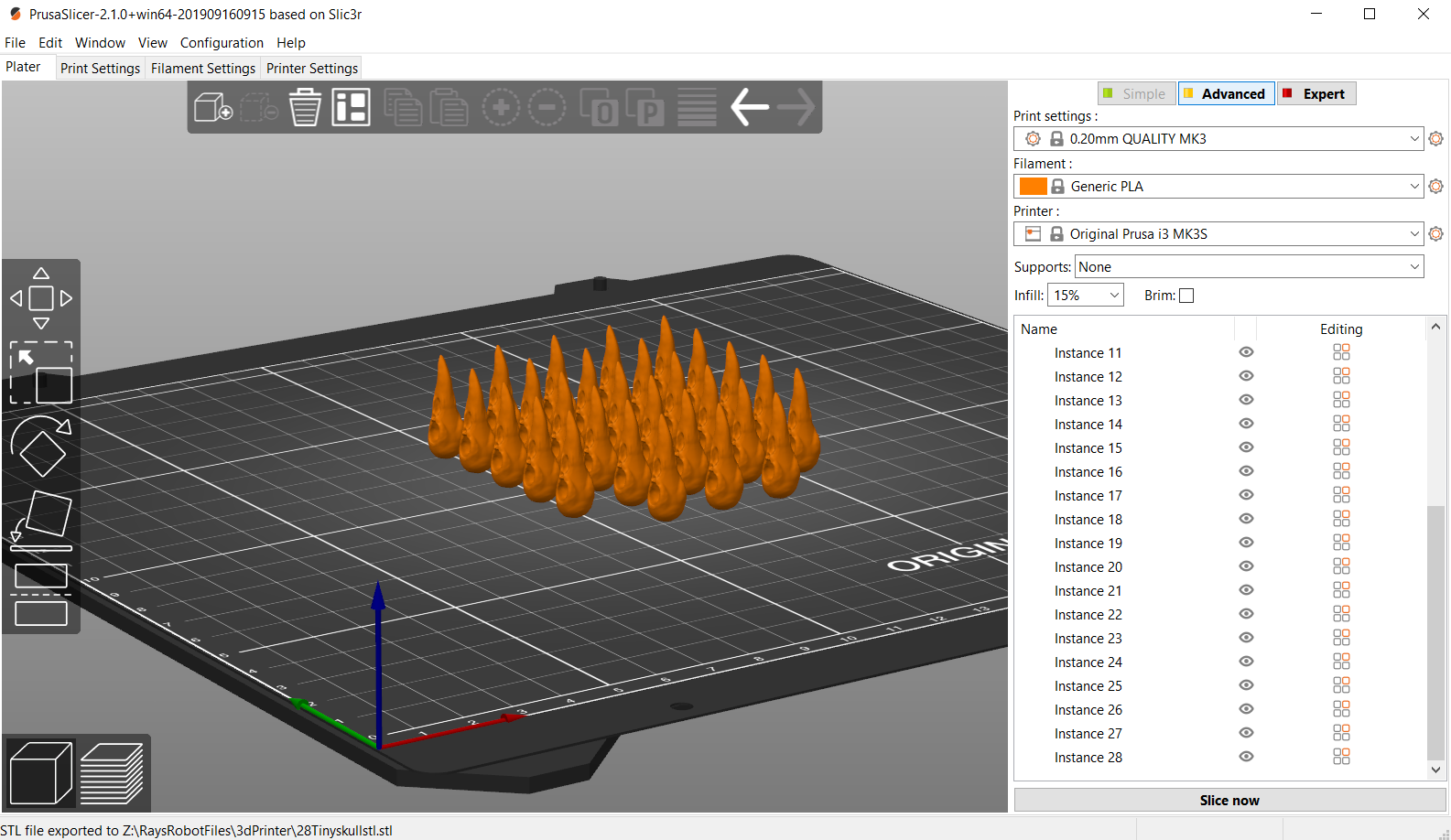This screenshot has width=1451, height=840.
Task: Open the Print settings preset dropdown
Action: pos(1218,139)
